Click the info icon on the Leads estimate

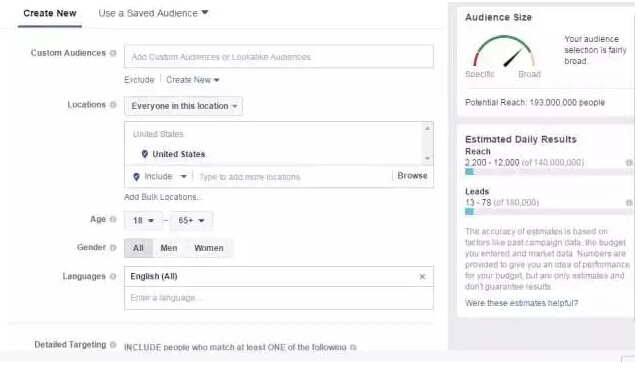click(629, 203)
